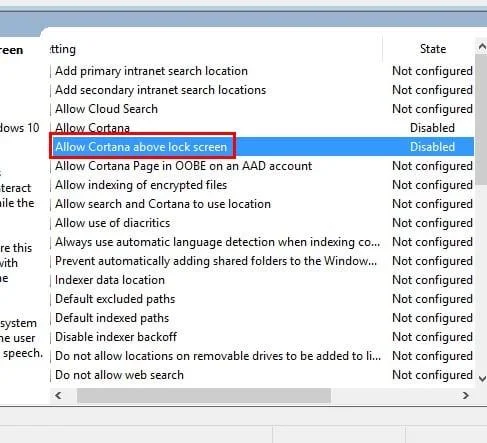Select 'Allow search and Cortana to use location'
This screenshot has height=443, width=487.
click(x=163, y=204)
